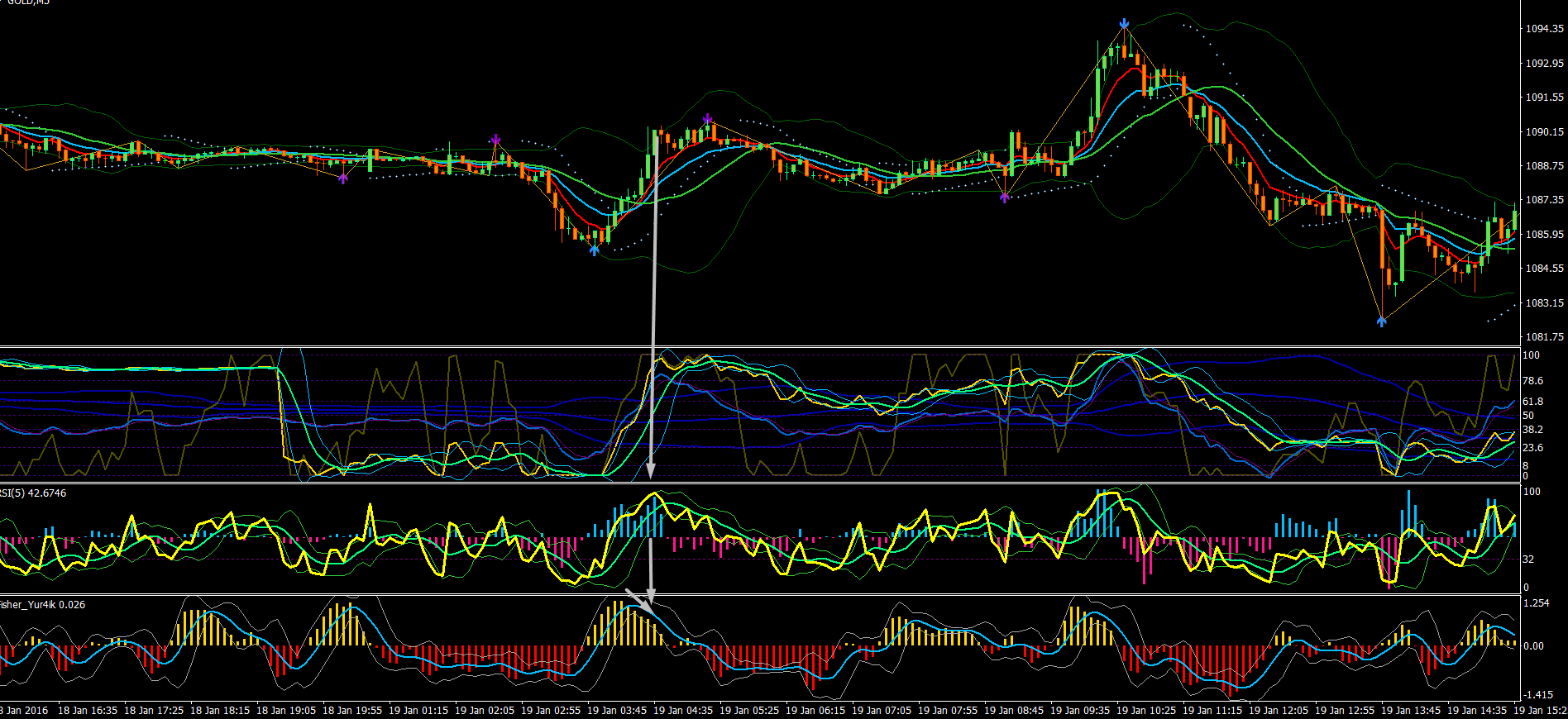The width and height of the screenshot is (1568, 719).
Task: Click the 19 Jan 04:35 time label
Action: tap(683, 711)
